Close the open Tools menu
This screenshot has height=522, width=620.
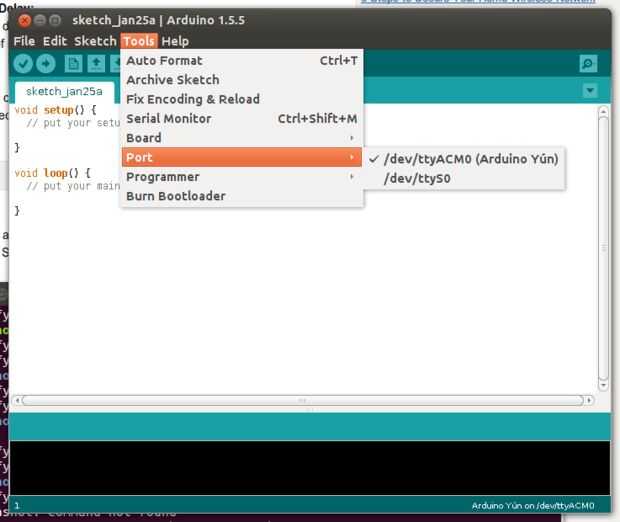(x=139, y=41)
